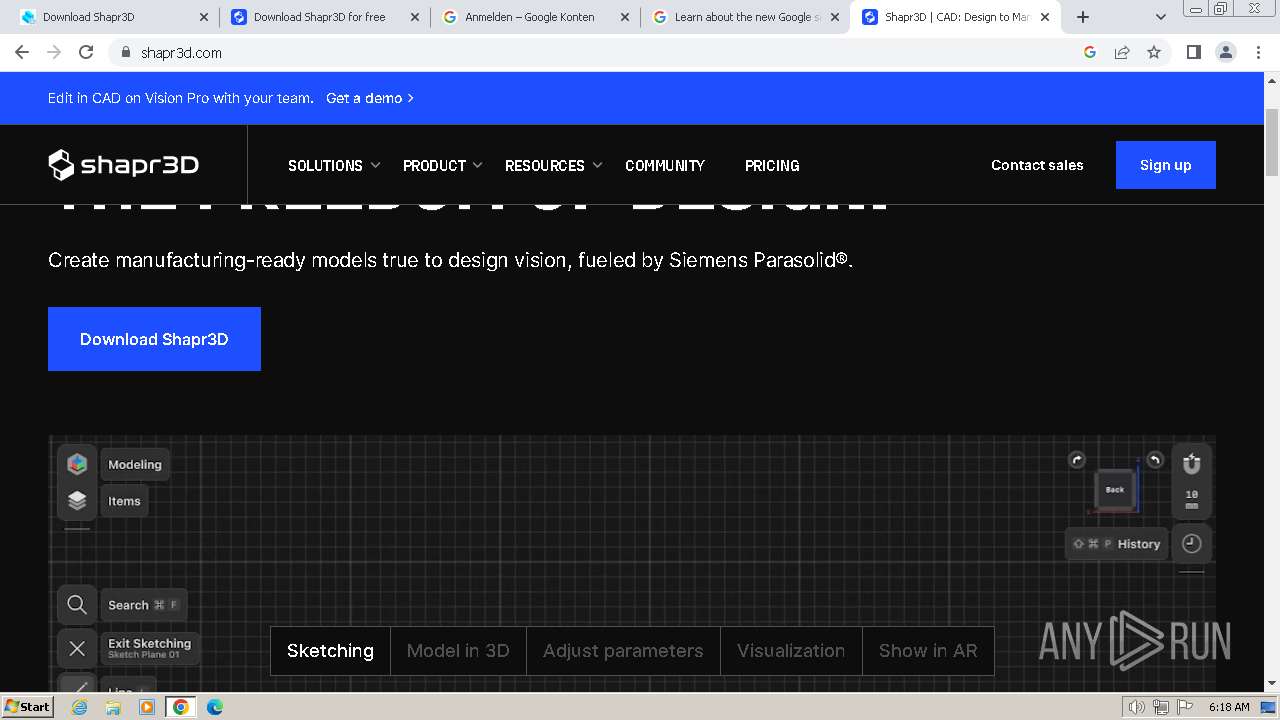Open the tab search chevron
The width and height of the screenshot is (1280, 720).
coord(1160,17)
